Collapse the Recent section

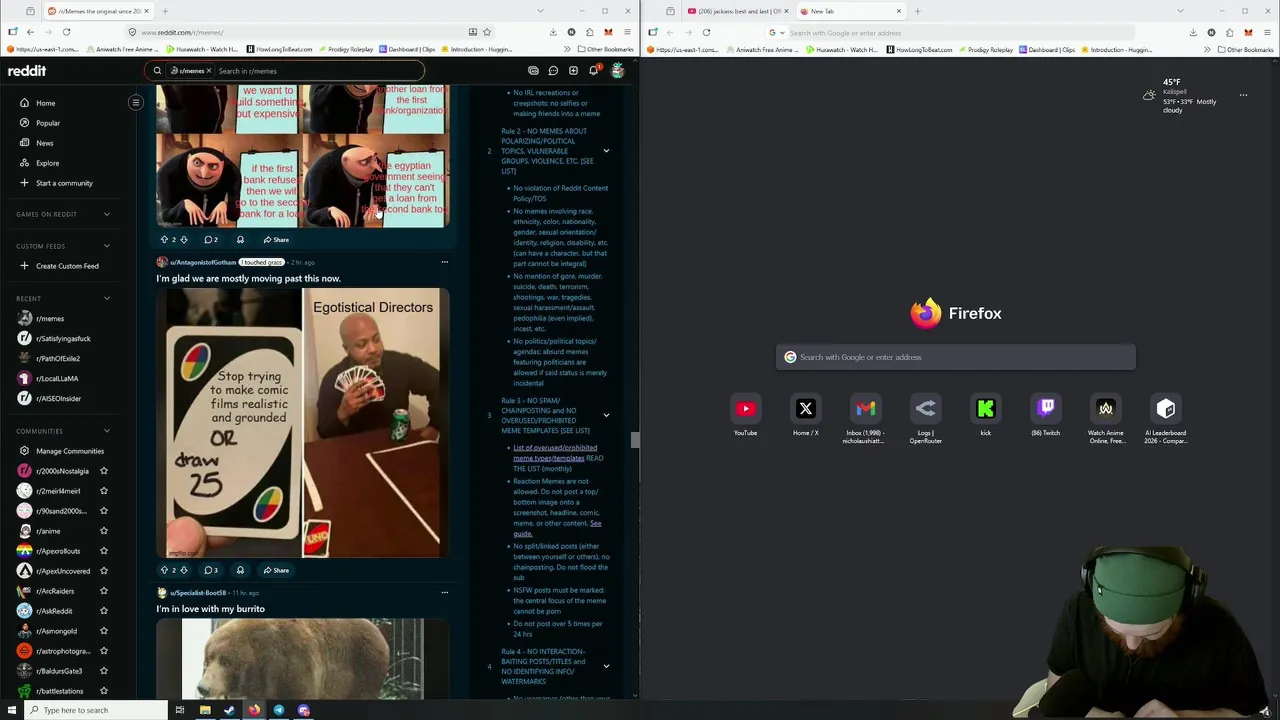pyautogui.click(x=107, y=298)
